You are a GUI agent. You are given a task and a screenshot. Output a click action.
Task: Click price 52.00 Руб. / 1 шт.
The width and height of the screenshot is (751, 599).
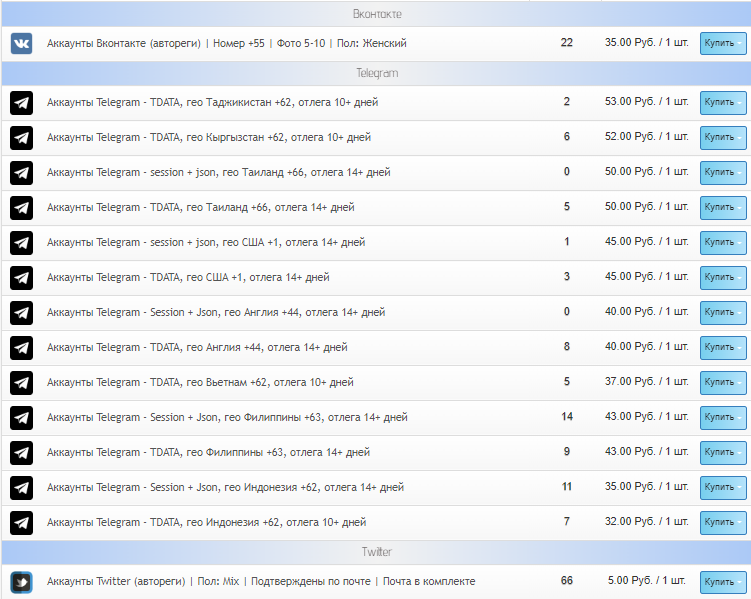(647, 136)
